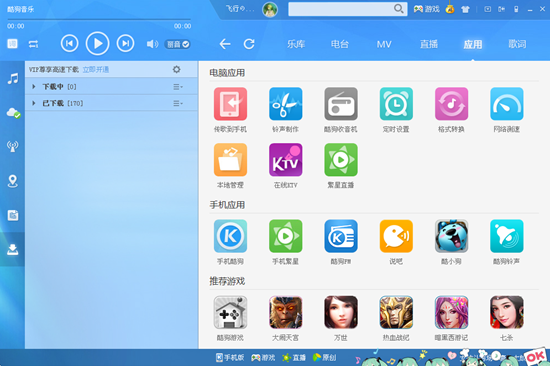
Task: Open 酷狗收音机 radio app
Action: 341,104
